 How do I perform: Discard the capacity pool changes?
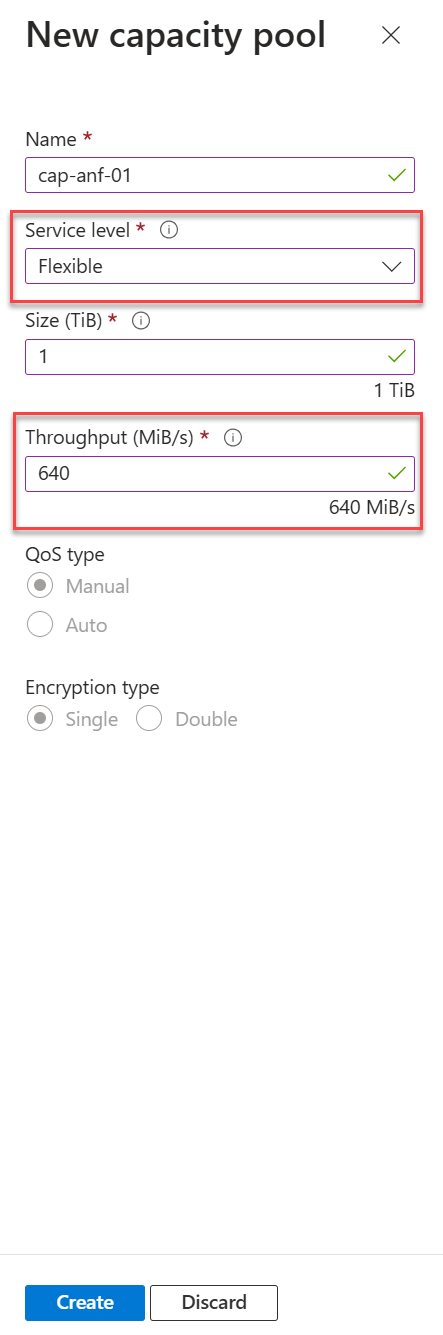tap(214, 1302)
